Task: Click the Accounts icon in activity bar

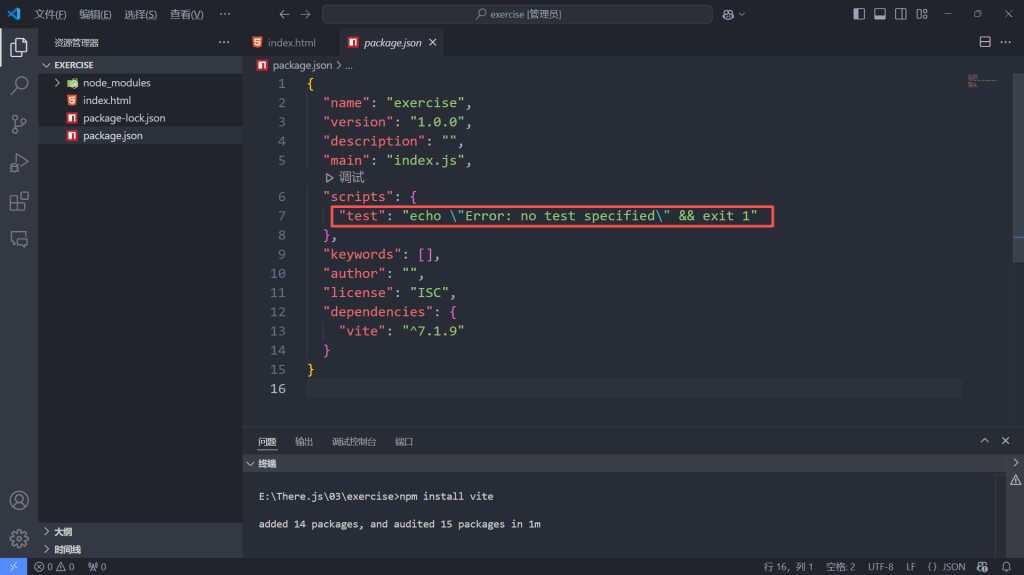Action: 19,500
